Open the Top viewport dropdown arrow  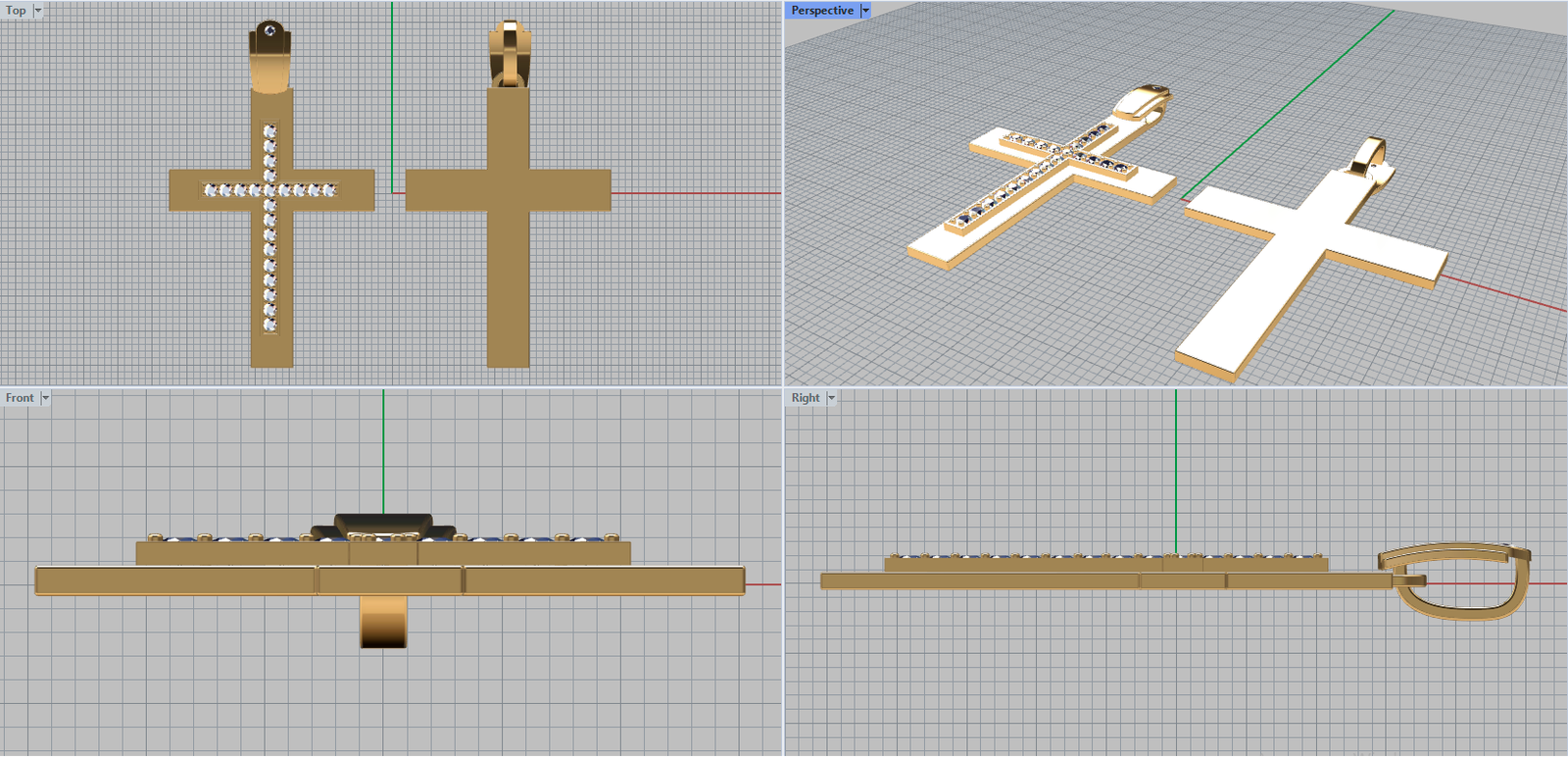tap(38, 11)
